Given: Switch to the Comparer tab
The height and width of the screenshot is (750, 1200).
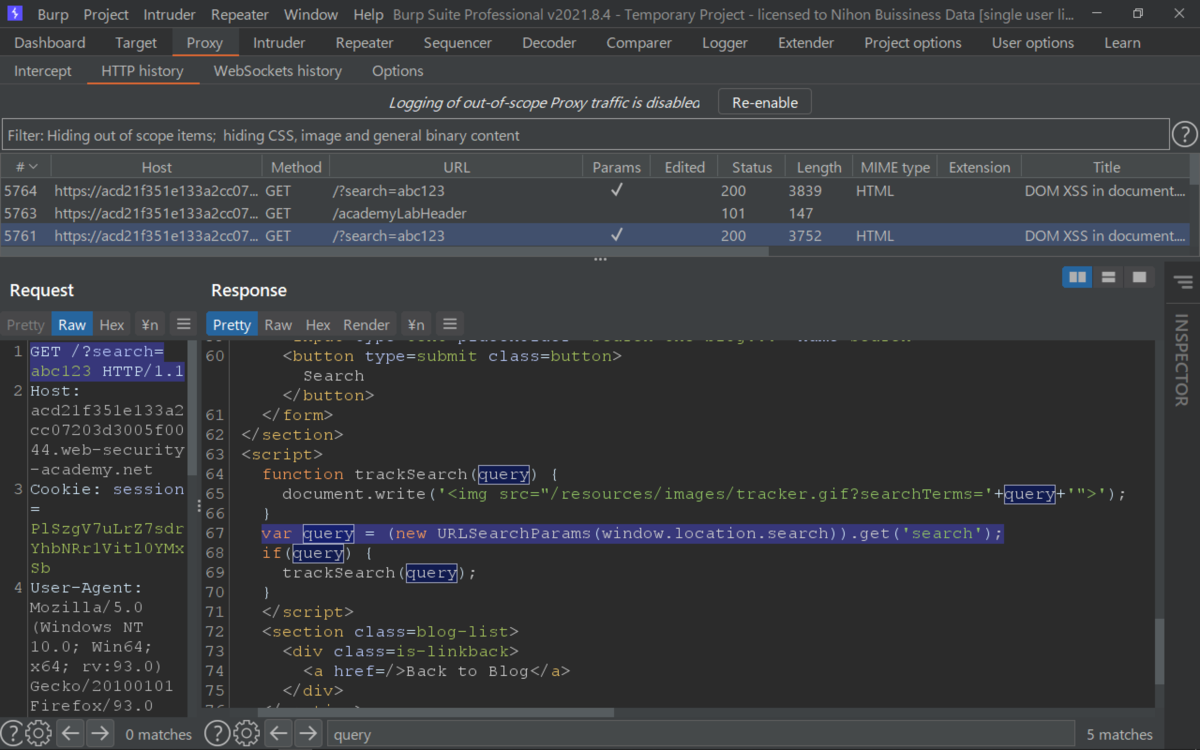Looking at the screenshot, I should (639, 43).
